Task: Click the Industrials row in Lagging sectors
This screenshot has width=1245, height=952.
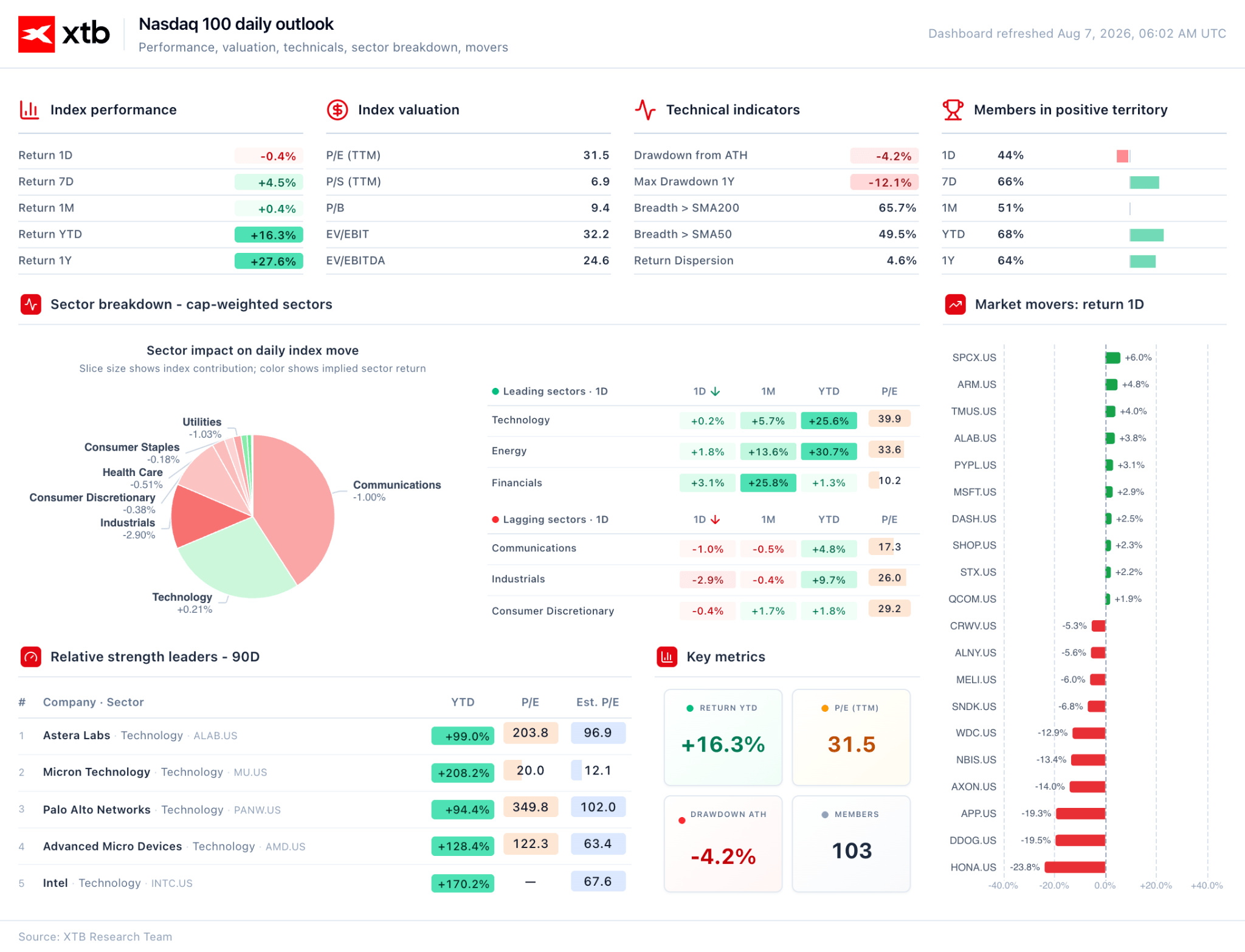Action: (703, 579)
